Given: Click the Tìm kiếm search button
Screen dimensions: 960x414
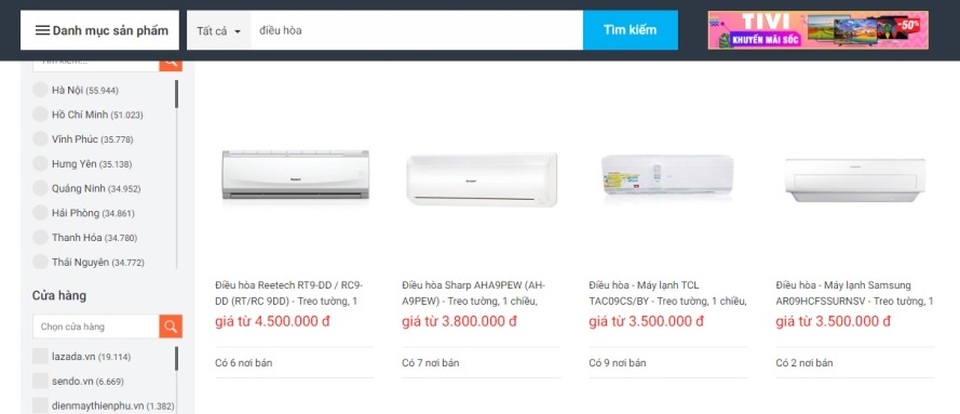Looking at the screenshot, I should (630, 30).
